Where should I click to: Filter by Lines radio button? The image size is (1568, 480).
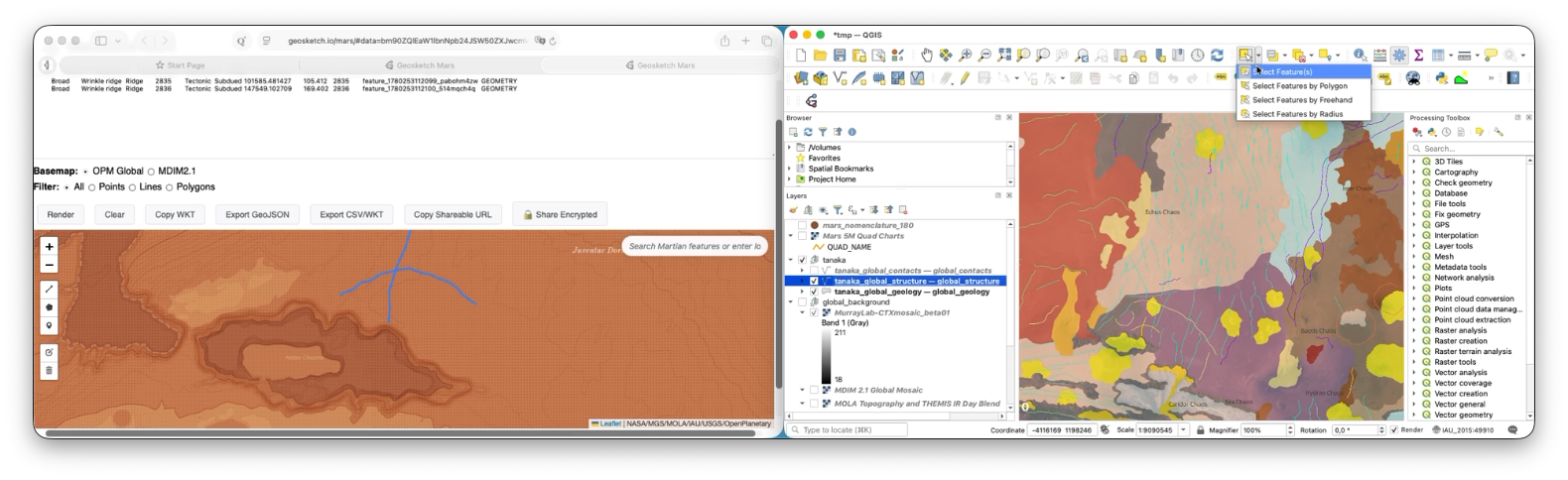[x=132, y=187]
